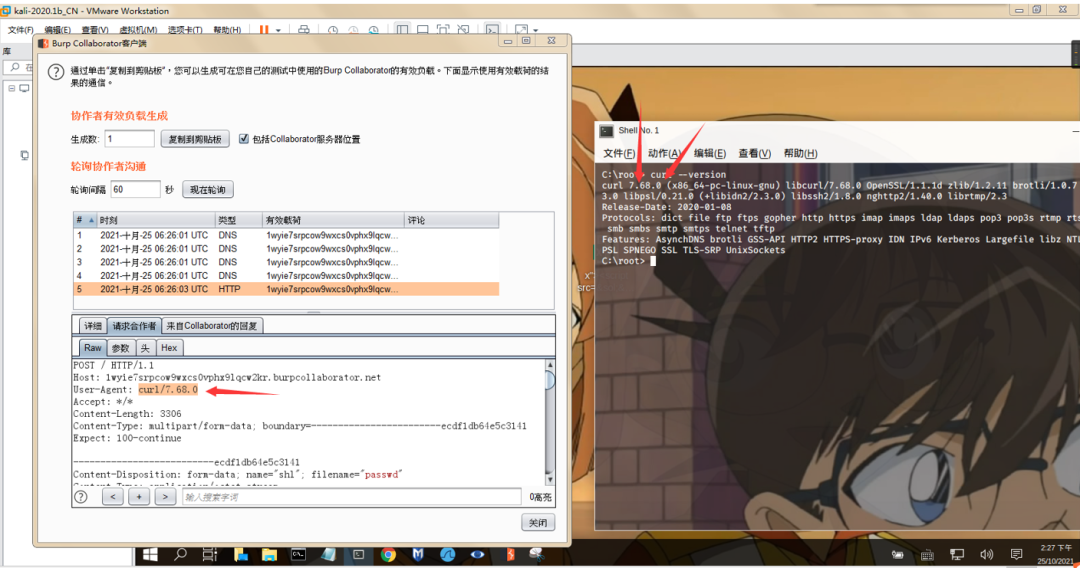Switch to the 头 view tab

[x=145, y=348]
